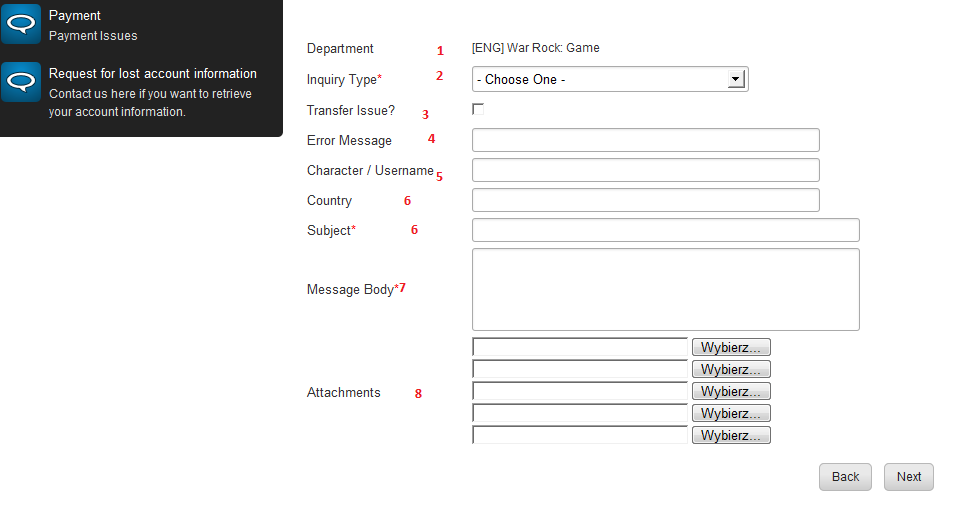Proceed with the Next button

(x=909, y=477)
